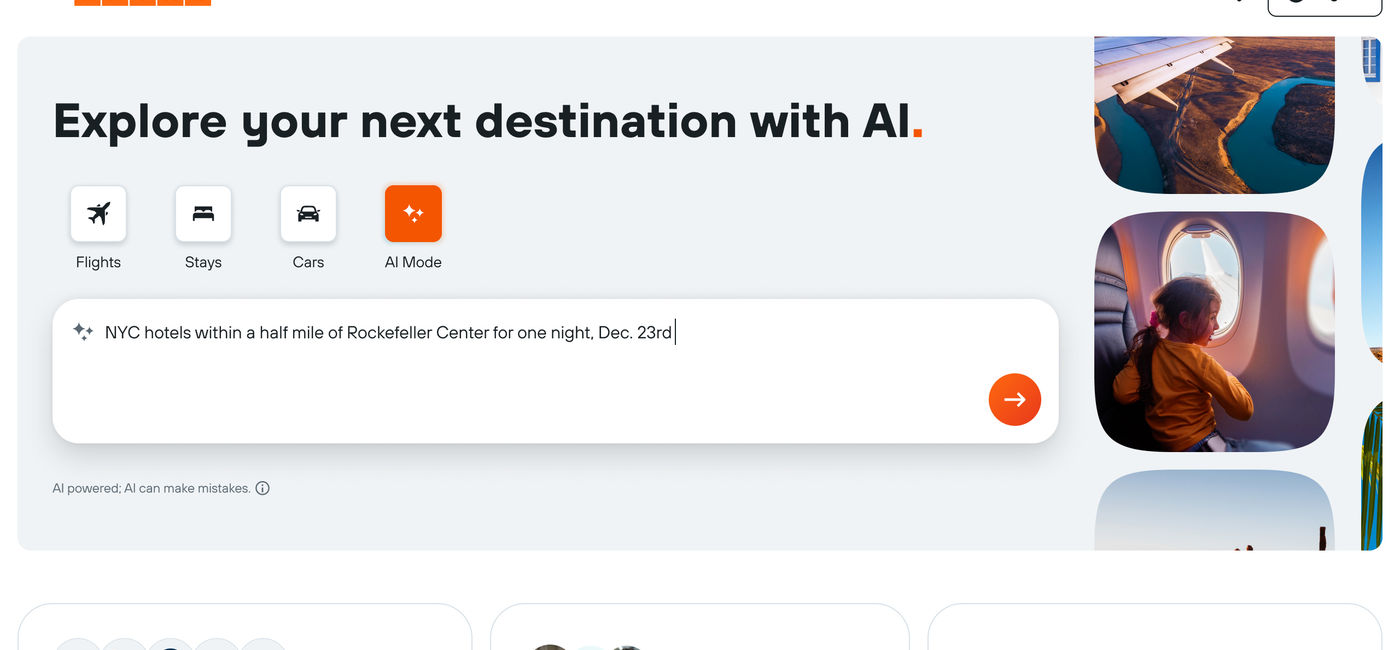
Task: Select the Stays bed icon
Action: click(x=203, y=213)
